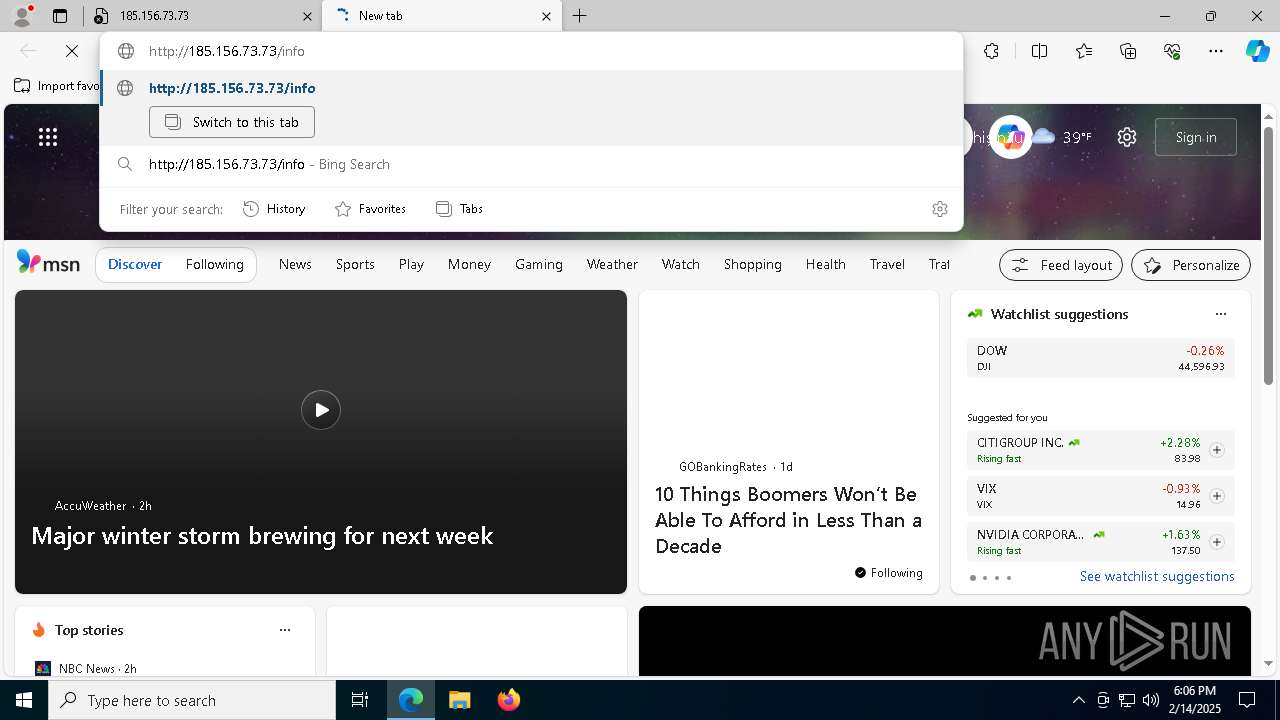Open Watchlist suggestions more options

coord(1220,314)
